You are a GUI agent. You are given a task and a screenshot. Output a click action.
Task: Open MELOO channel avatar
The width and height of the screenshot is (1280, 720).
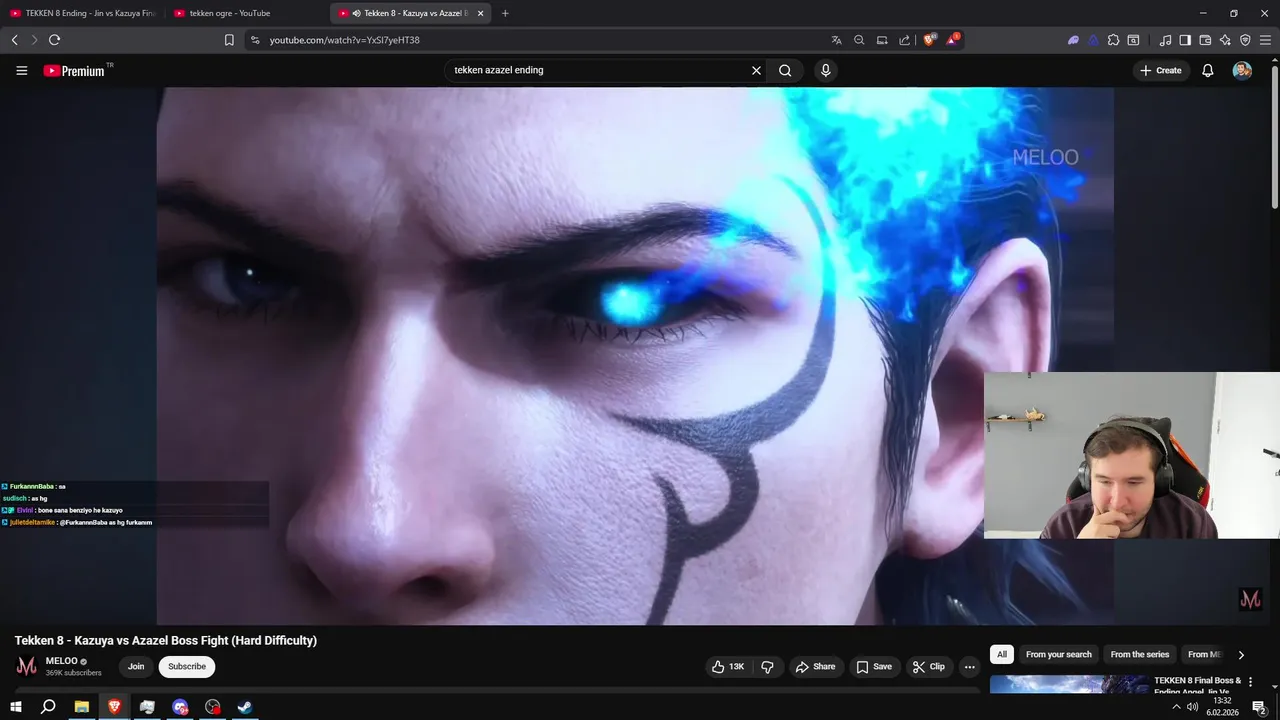coord(27,666)
